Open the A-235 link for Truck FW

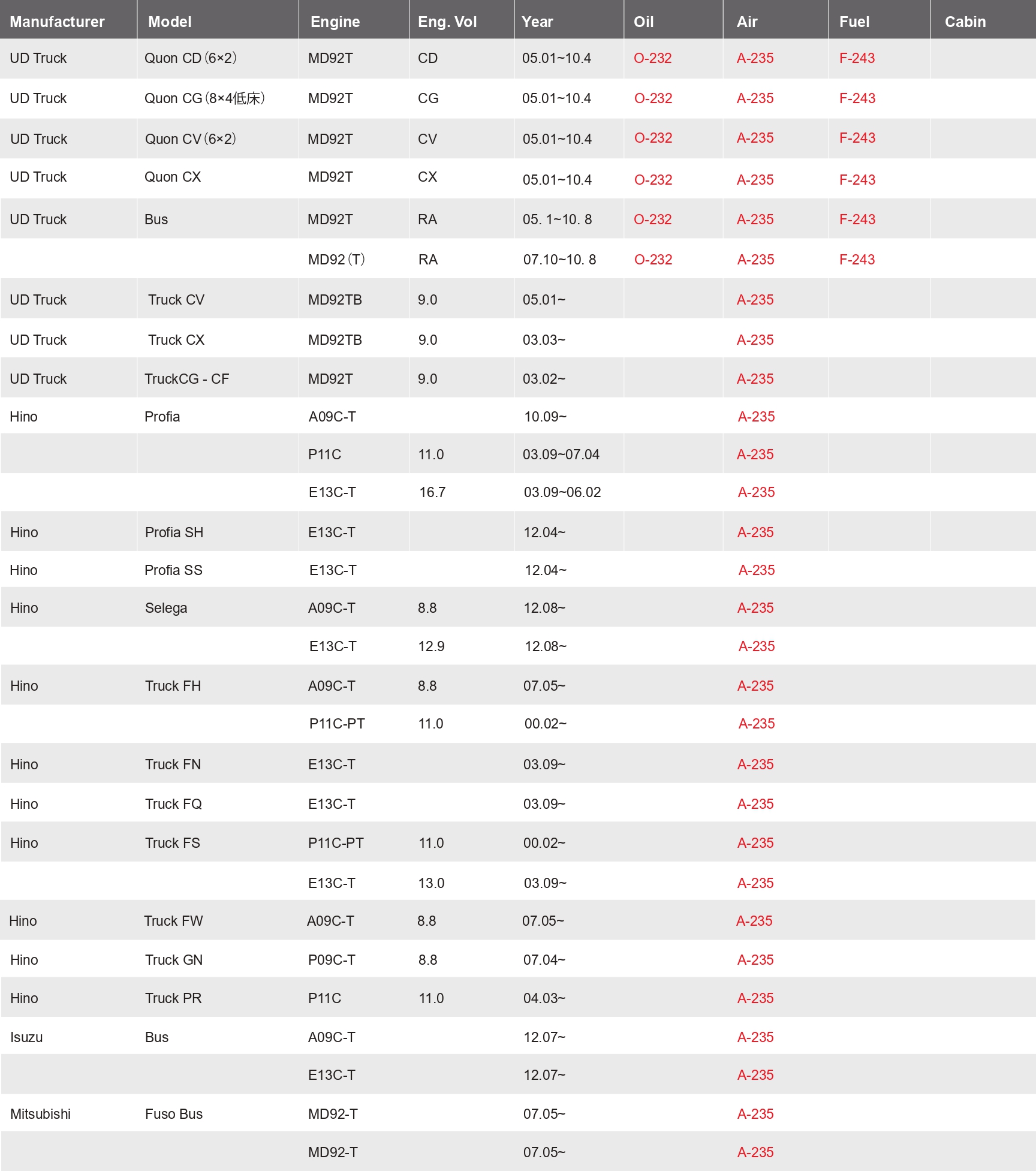754,921
